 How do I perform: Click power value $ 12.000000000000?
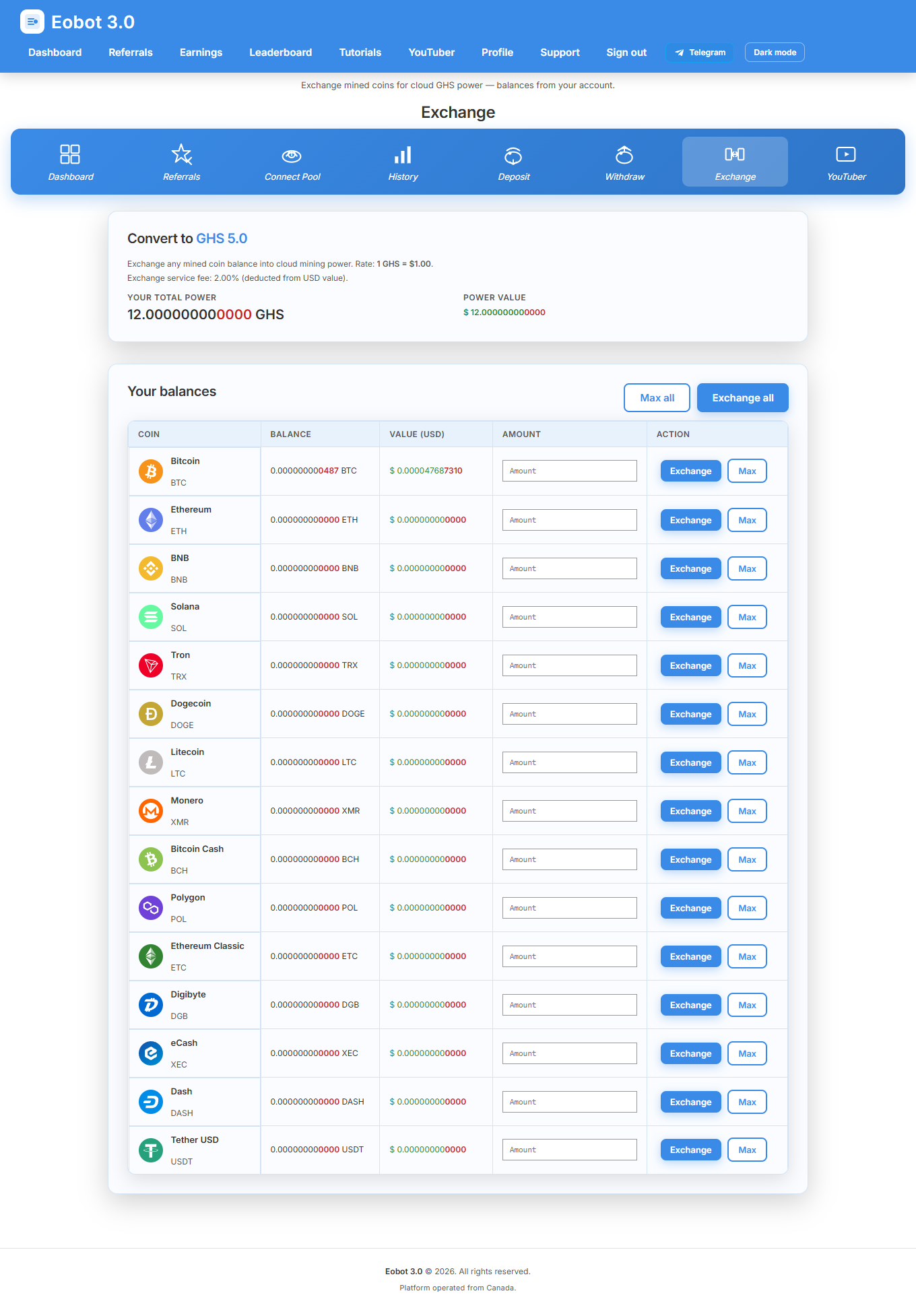click(x=504, y=312)
